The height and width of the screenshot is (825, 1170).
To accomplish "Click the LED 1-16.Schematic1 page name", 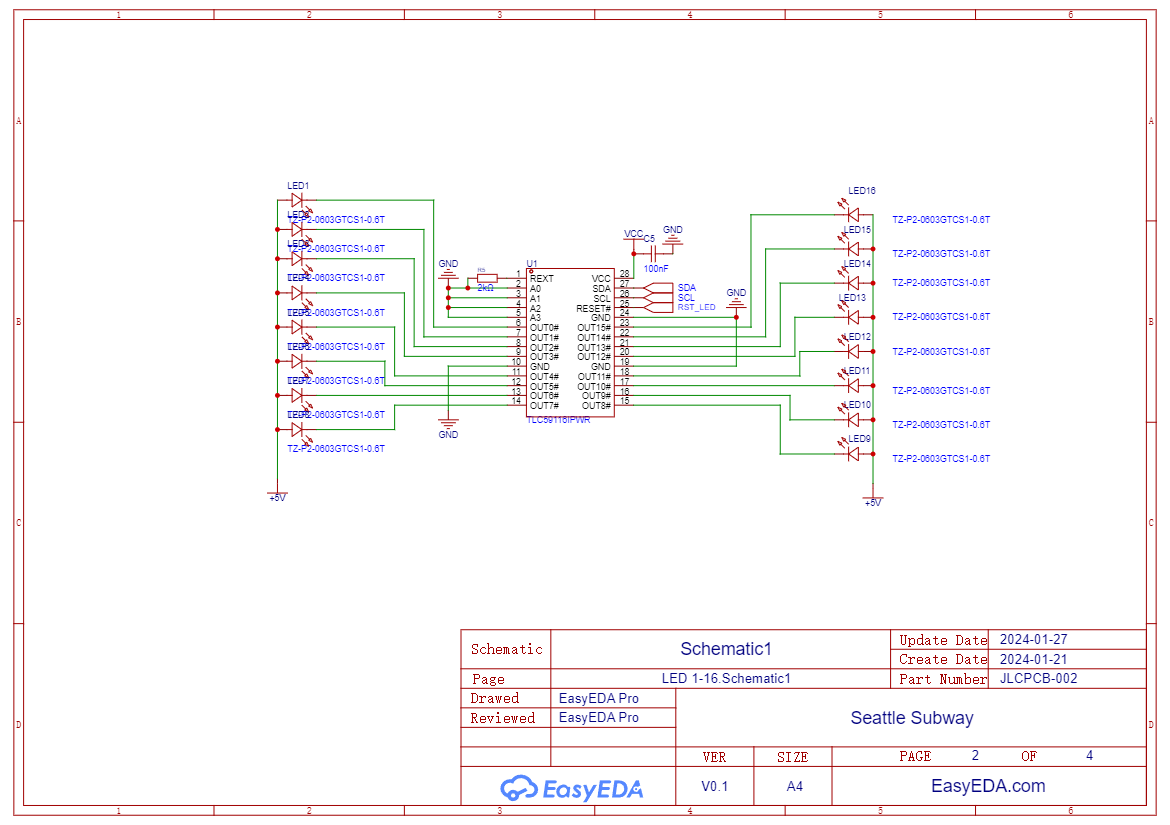I will [725, 678].
